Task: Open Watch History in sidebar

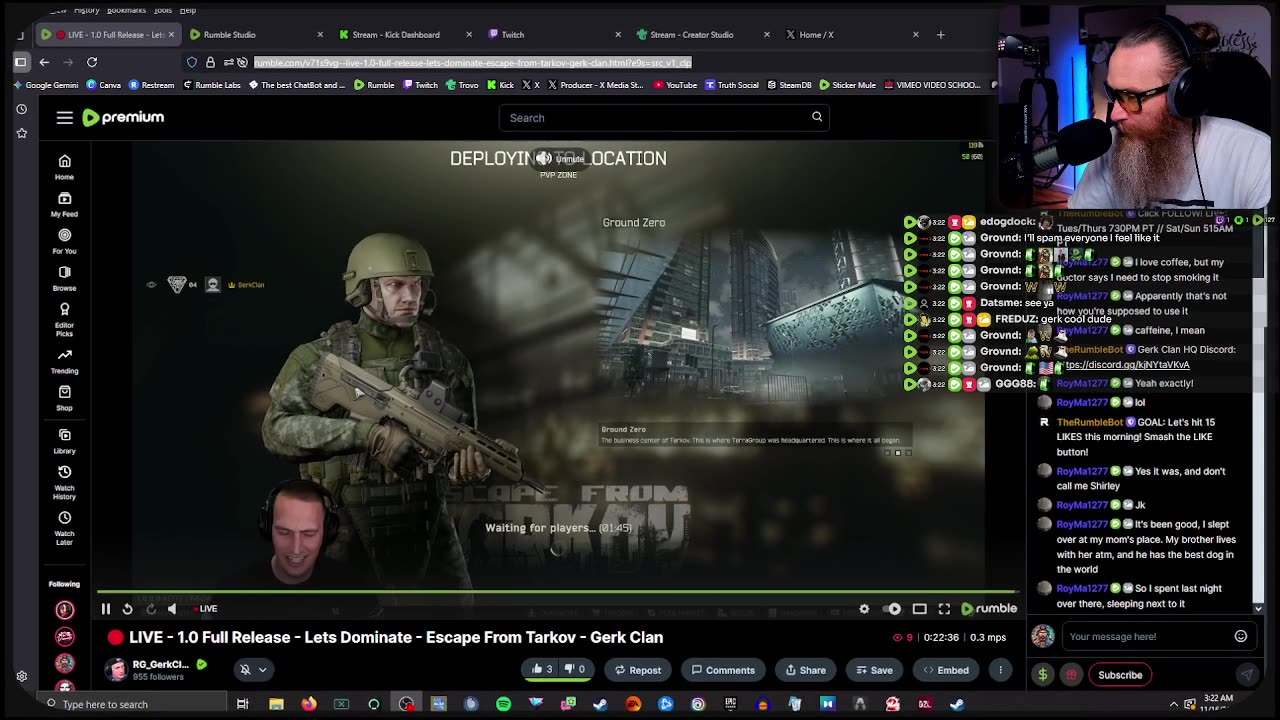Action: tap(64, 482)
